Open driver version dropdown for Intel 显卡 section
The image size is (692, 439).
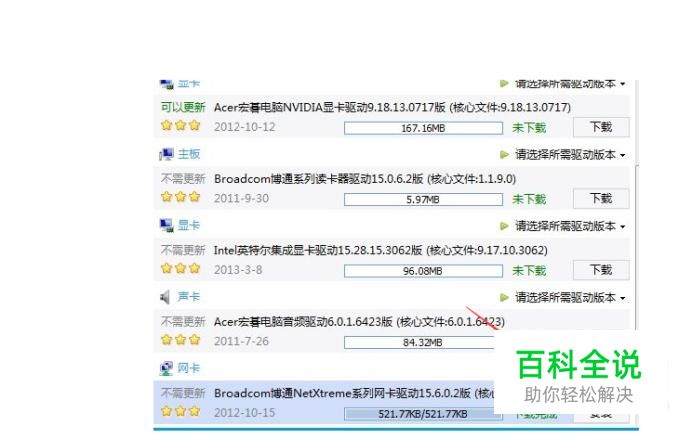click(570, 226)
